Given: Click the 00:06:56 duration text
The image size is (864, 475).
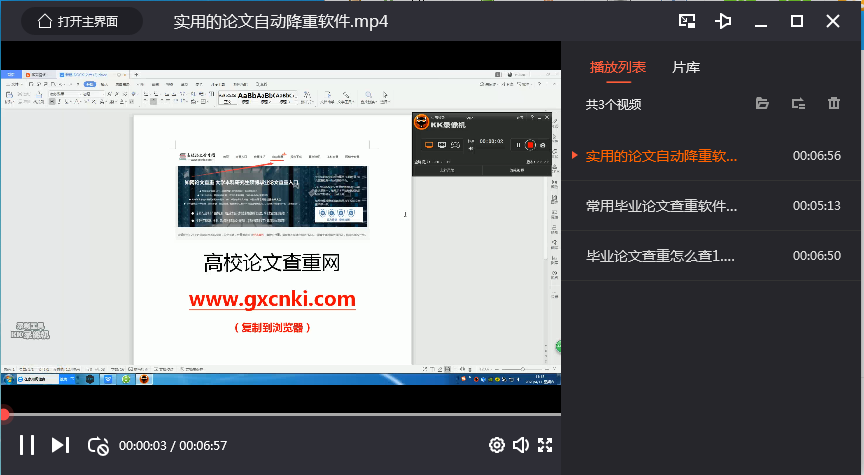Looking at the screenshot, I should point(817,156).
